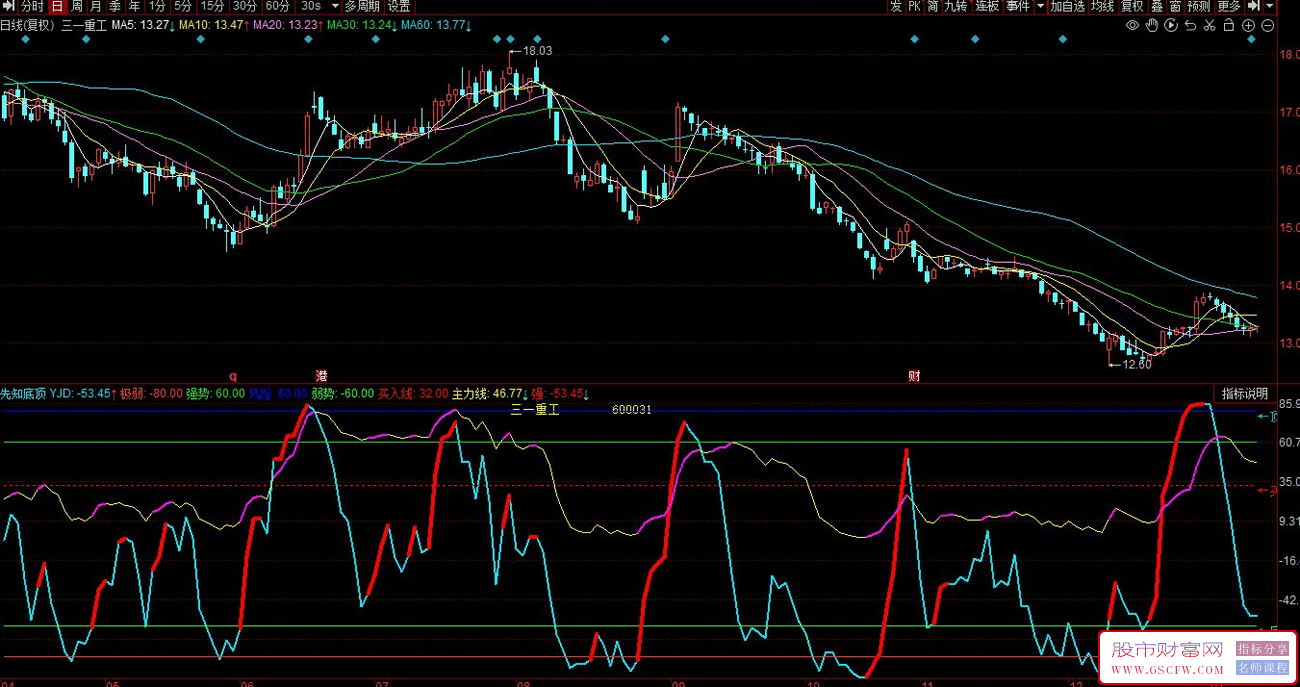The height and width of the screenshot is (687, 1300).
Task: Click the 18.03 high price marker
Action: (x=537, y=50)
